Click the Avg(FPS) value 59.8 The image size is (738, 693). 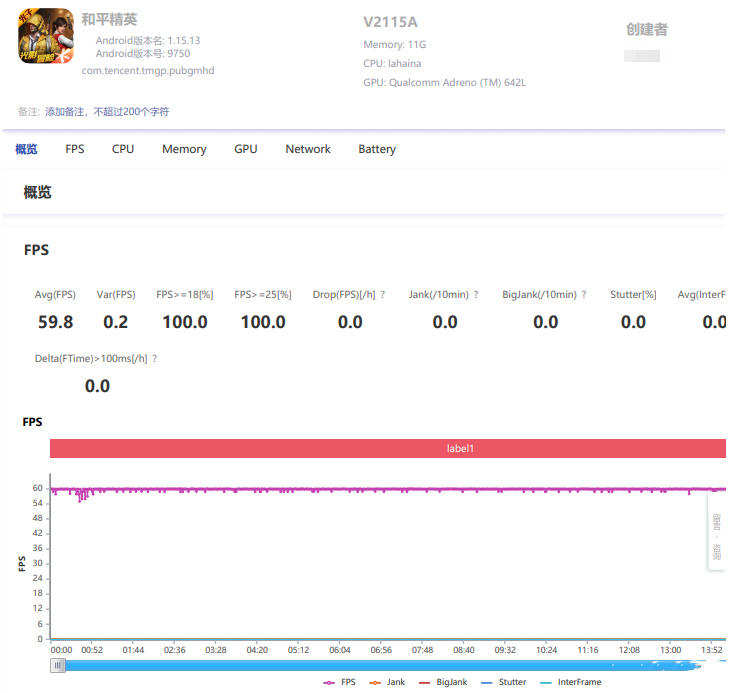pos(56,322)
